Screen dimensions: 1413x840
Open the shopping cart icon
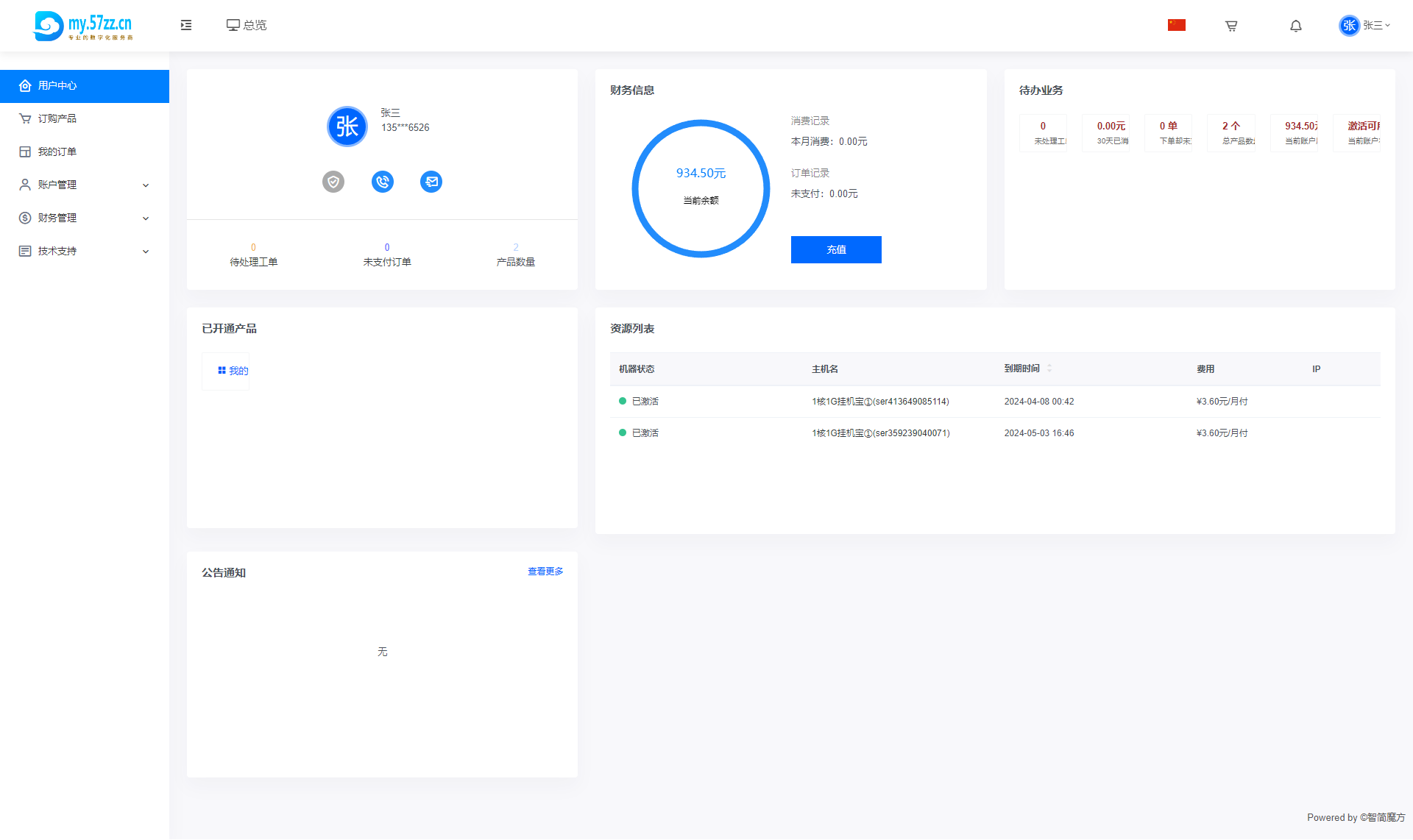(1231, 26)
